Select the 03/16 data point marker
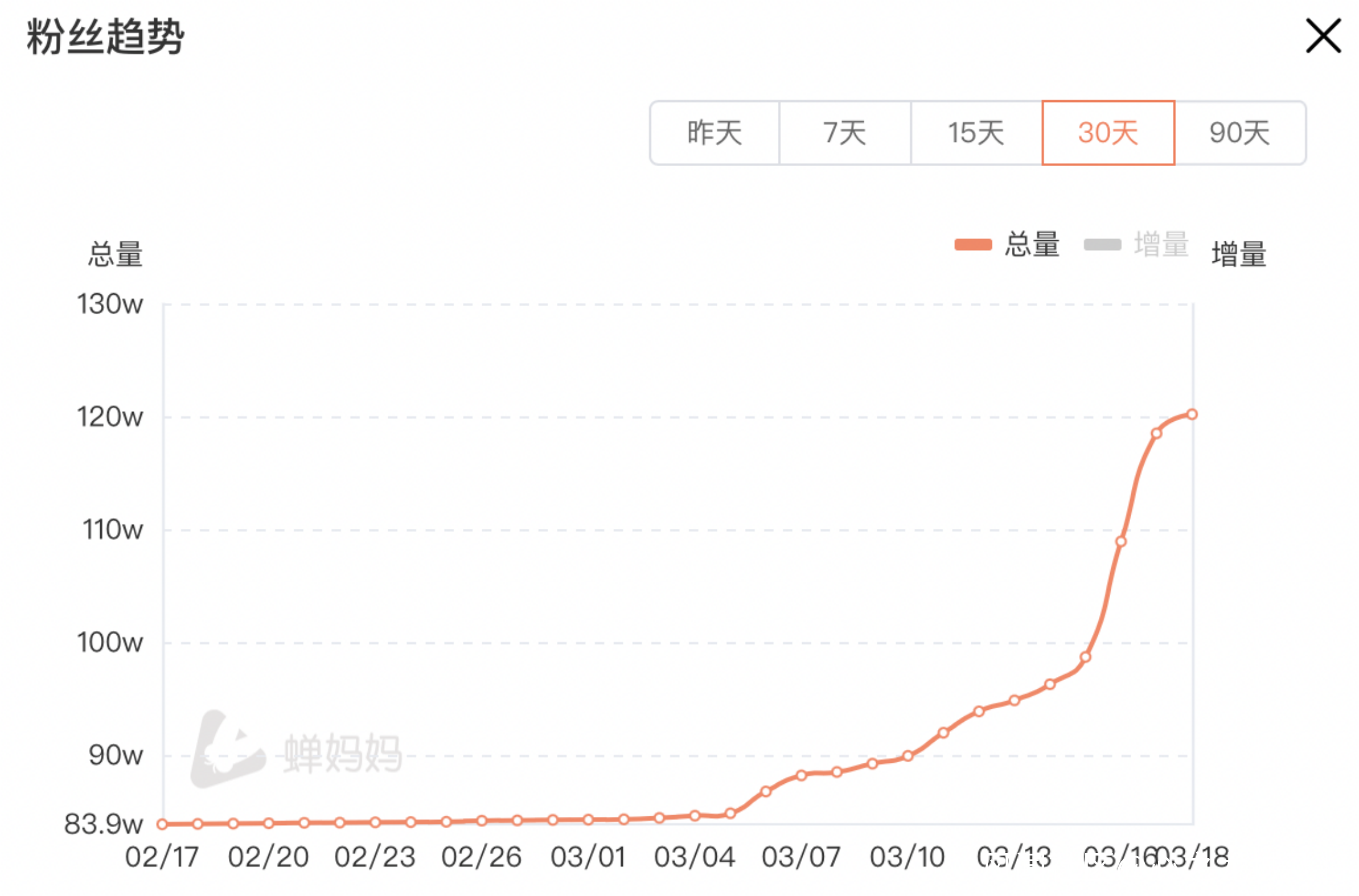Image resolution: width=1359 pixels, height=896 pixels. pos(1121,541)
